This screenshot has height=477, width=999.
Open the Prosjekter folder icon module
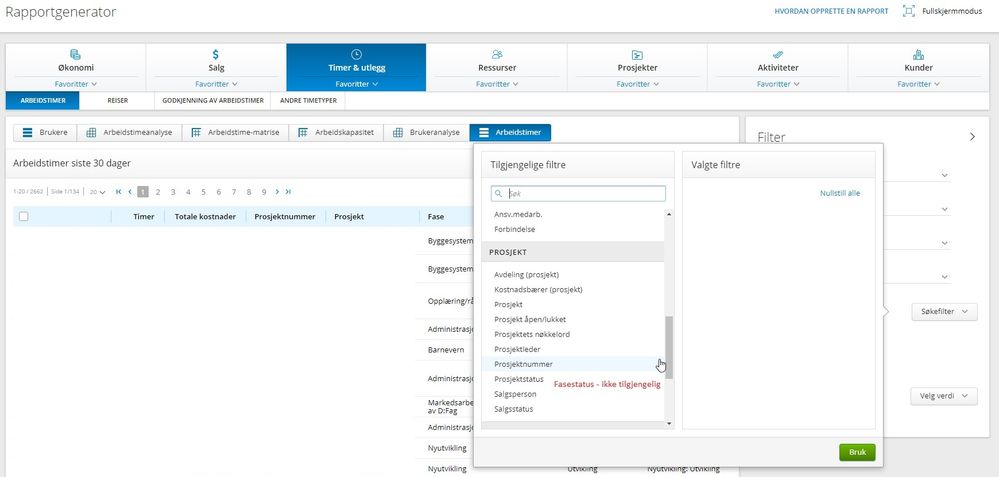(x=637, y=61)
